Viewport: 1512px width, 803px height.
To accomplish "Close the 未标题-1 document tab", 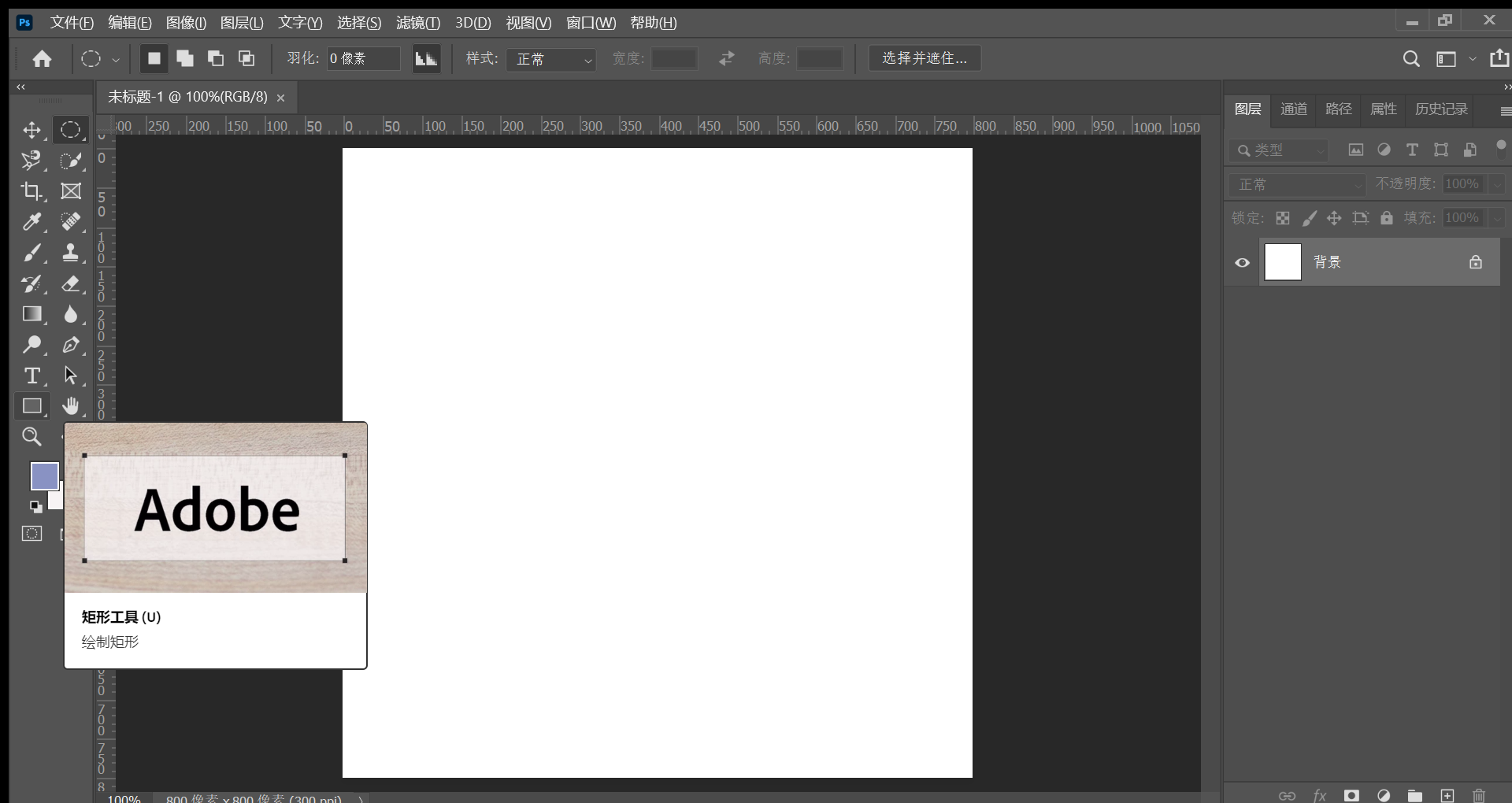I will (x=280, y=98).
